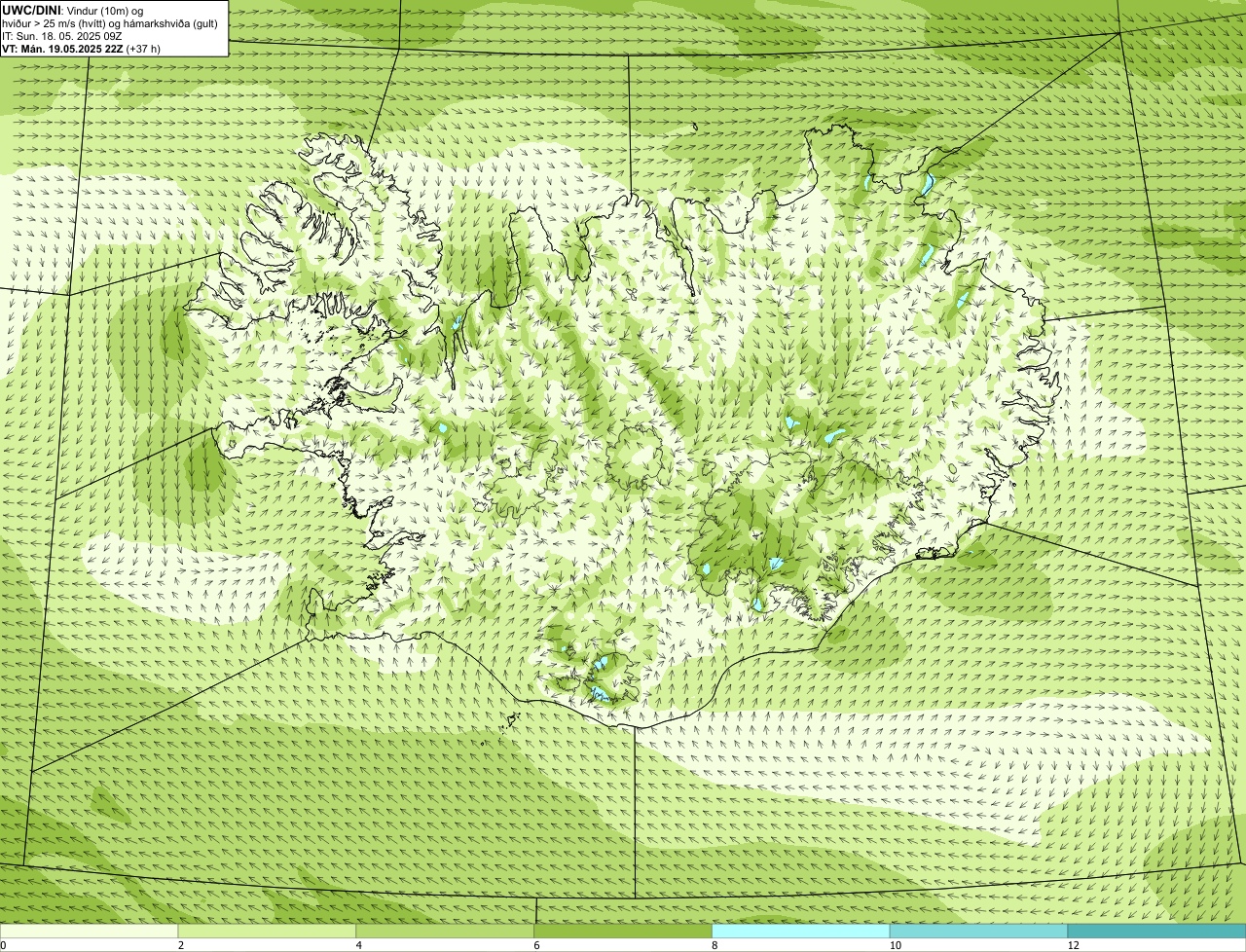Click the '8' colorbar tick label
The width and height of the screenshot is (1246, 952).
715,945
